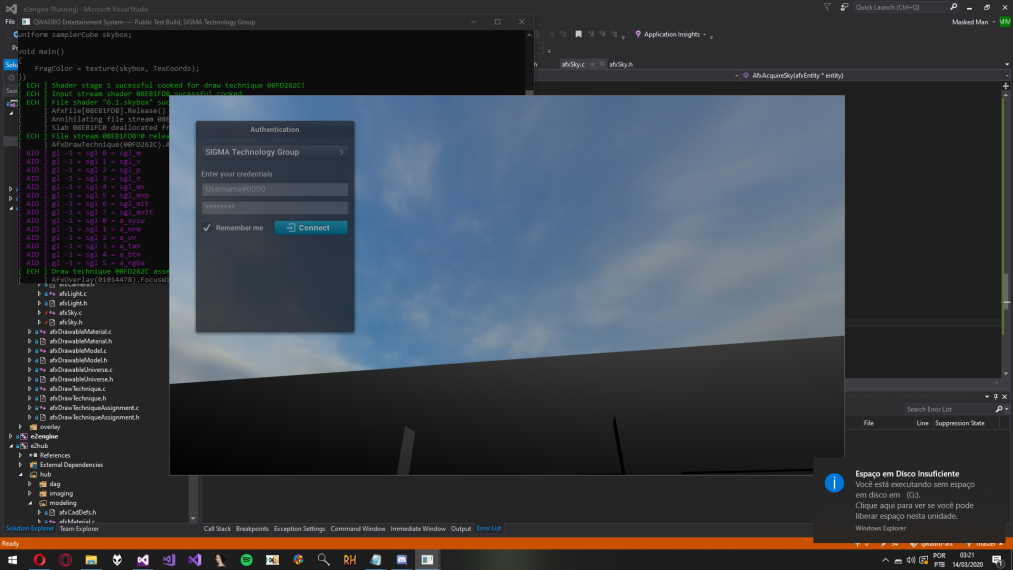
Task: Sort error list by Line column
Action: coord(922,423)
